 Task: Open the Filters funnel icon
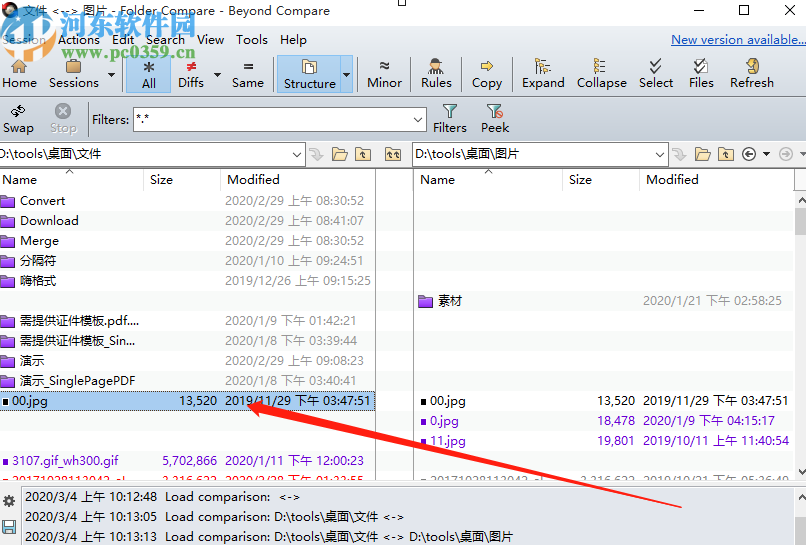point(449,119)
